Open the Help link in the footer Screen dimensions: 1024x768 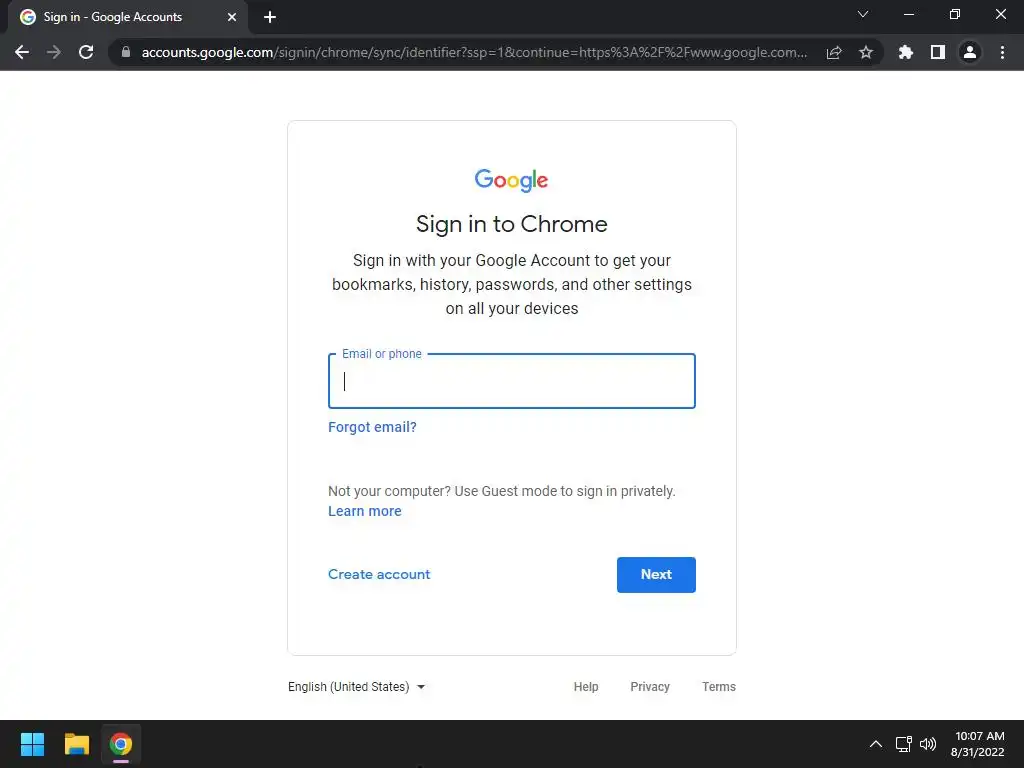click(586, 687)
